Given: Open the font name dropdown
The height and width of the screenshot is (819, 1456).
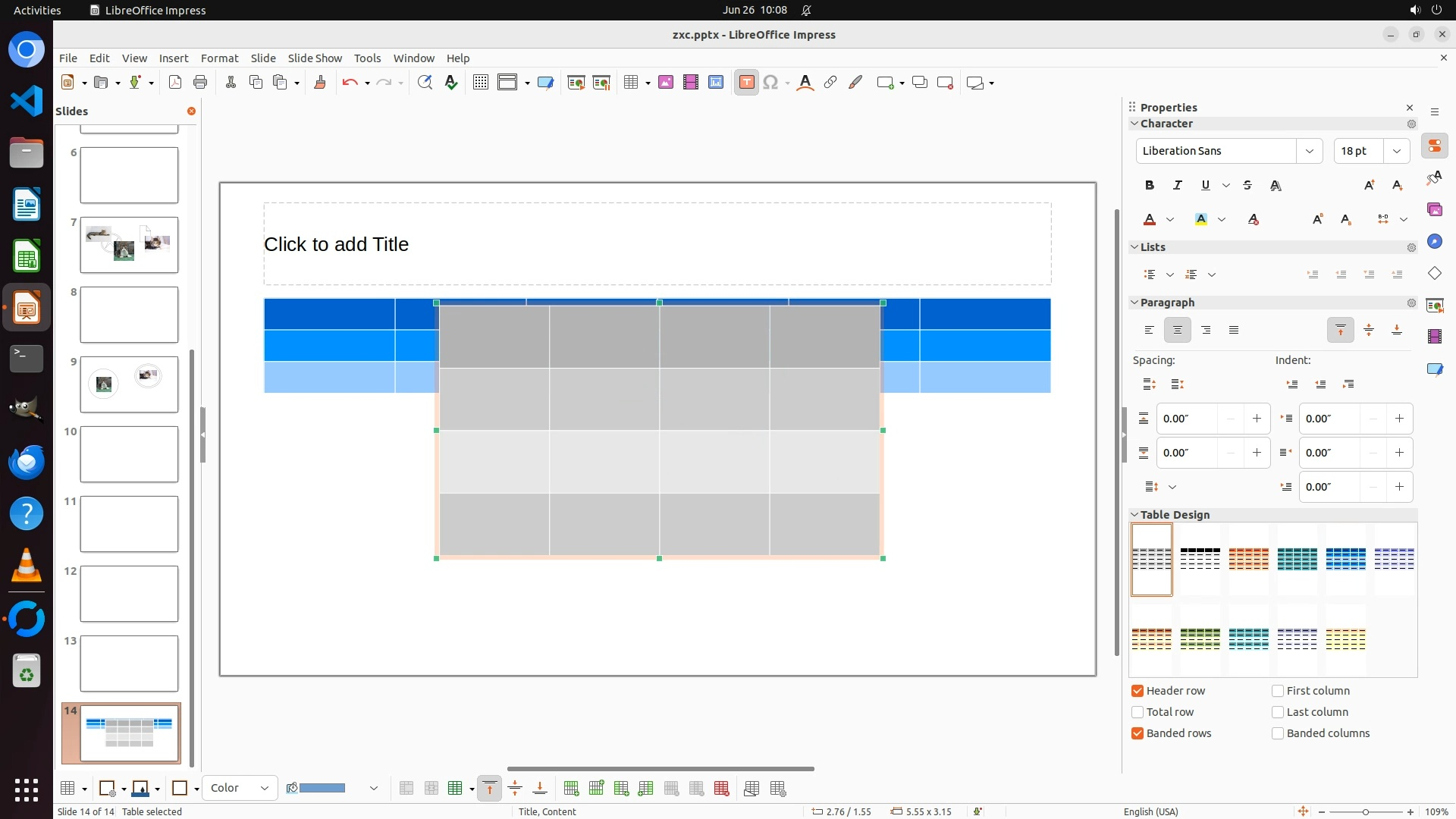Looking at the screenshot, I should (1309, 151).
